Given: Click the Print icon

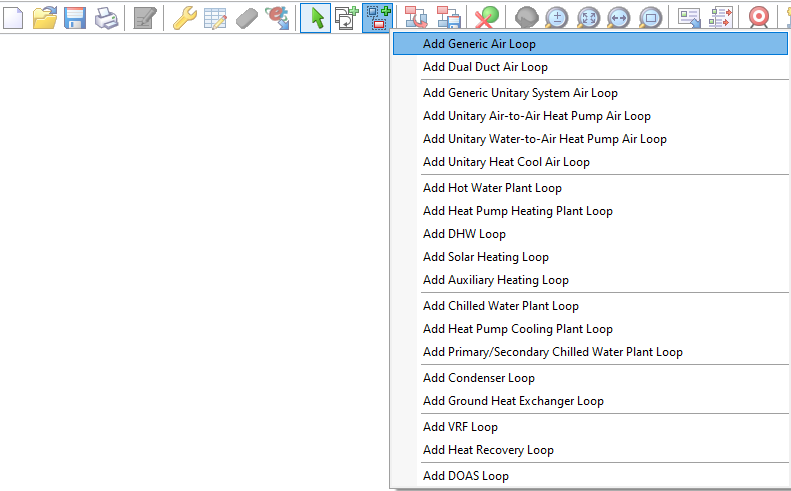Looking at the screenshot, I should 104,17.
